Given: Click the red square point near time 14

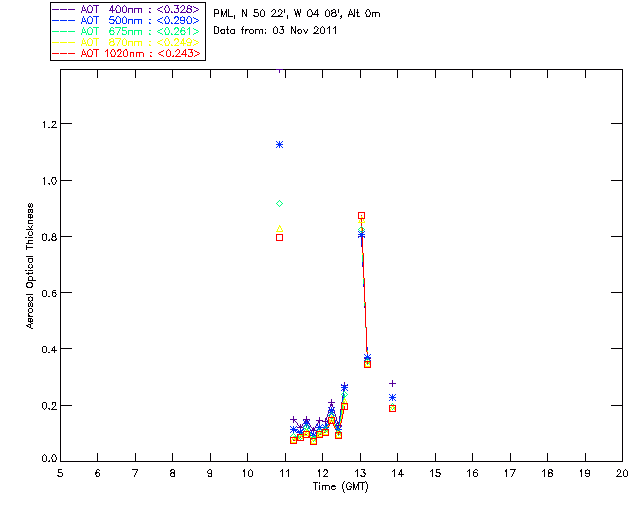Looking at the screenshot, I should [393, 408].
